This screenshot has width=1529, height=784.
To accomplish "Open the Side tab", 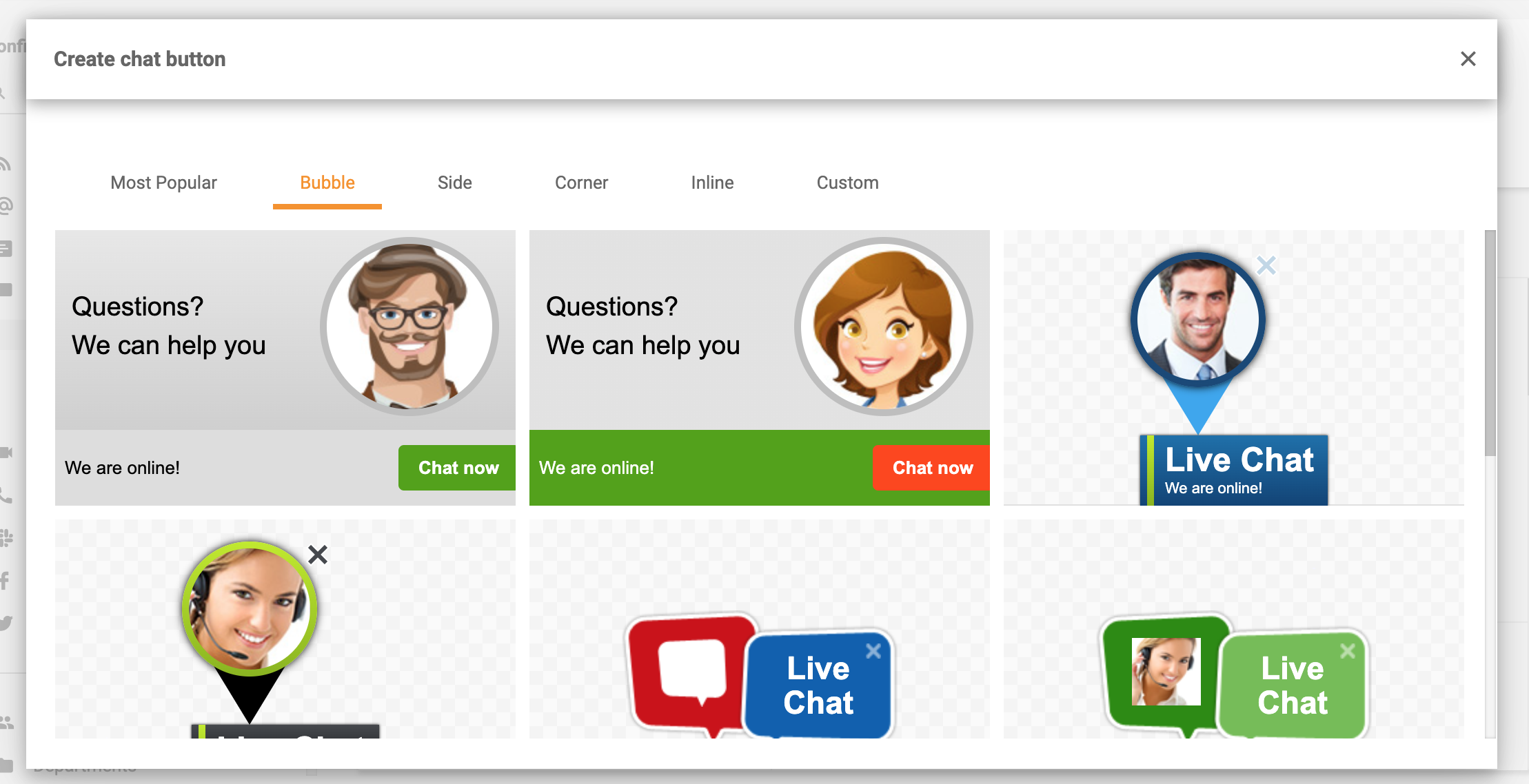I will (454, 183).
